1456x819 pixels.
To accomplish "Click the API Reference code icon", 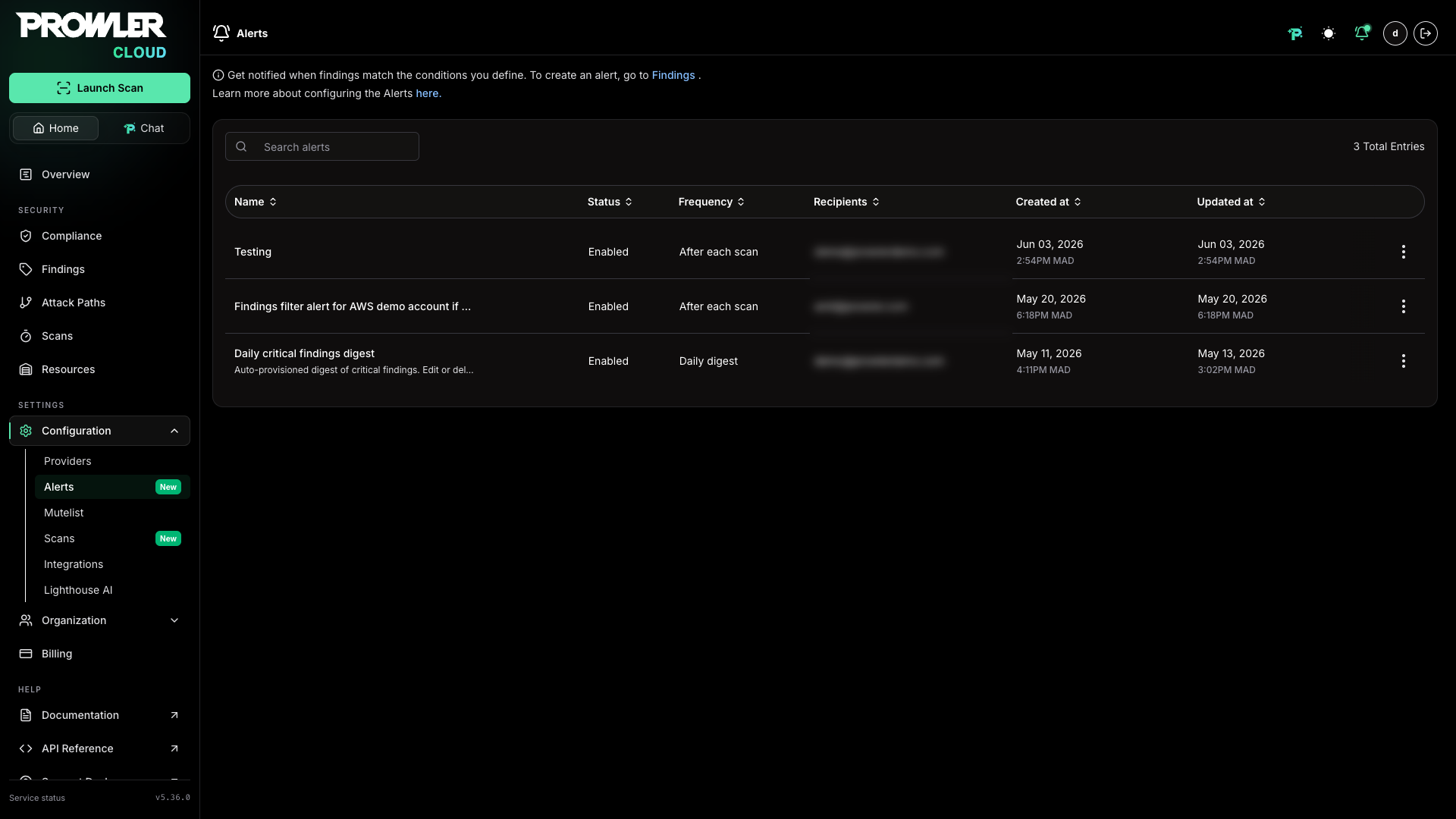I will [26, 748].
